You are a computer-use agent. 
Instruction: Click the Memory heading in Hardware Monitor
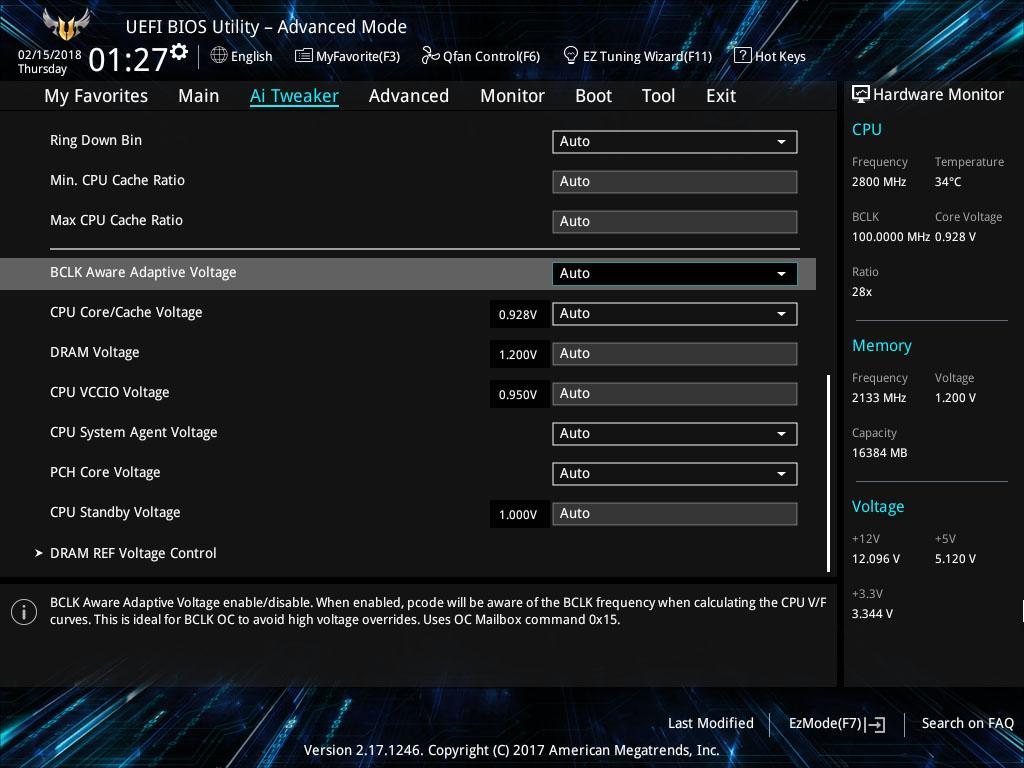pyautogui.click(x=882, y=345)
